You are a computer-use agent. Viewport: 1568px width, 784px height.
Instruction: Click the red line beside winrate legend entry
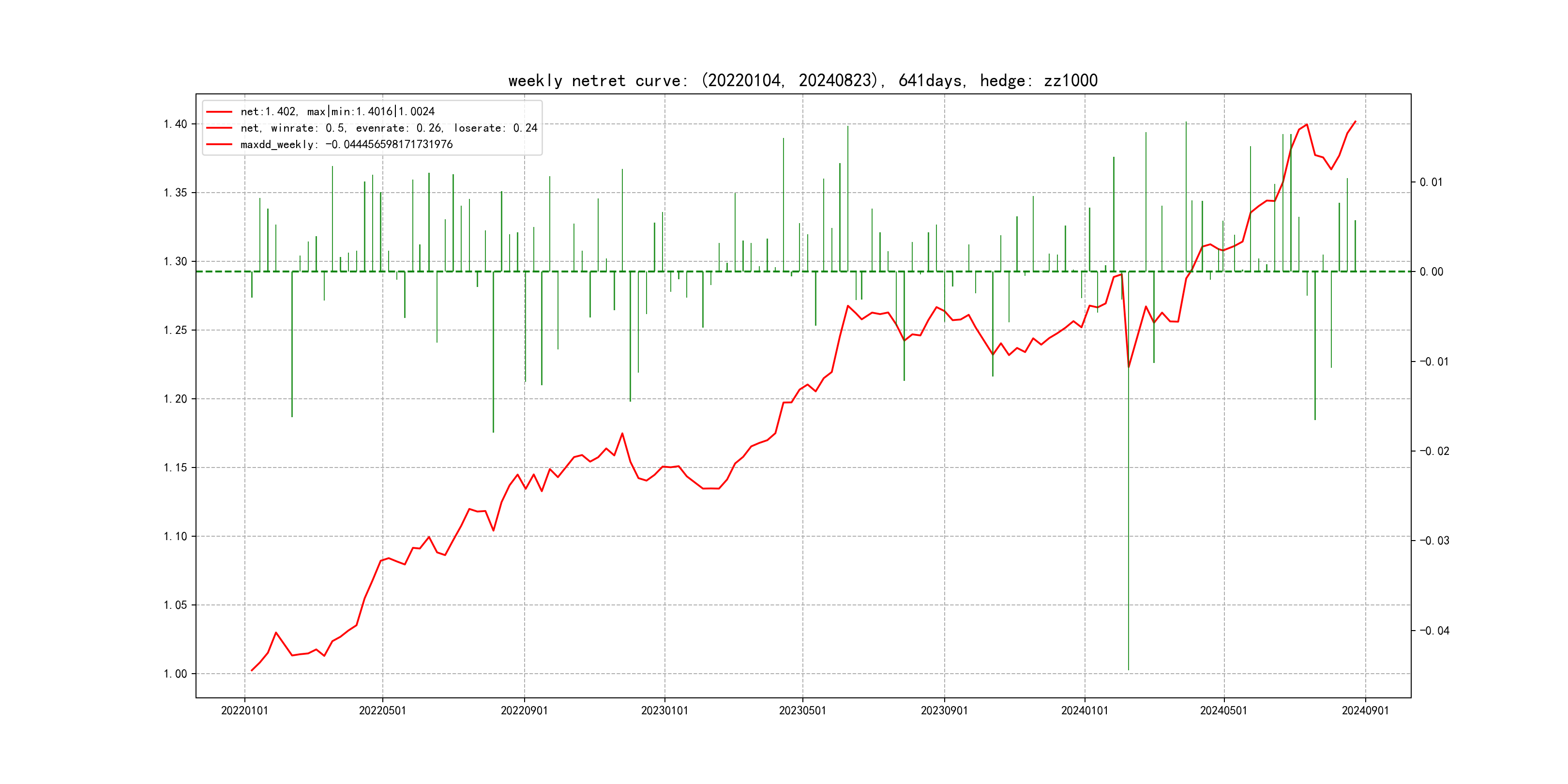coord(219,128)
